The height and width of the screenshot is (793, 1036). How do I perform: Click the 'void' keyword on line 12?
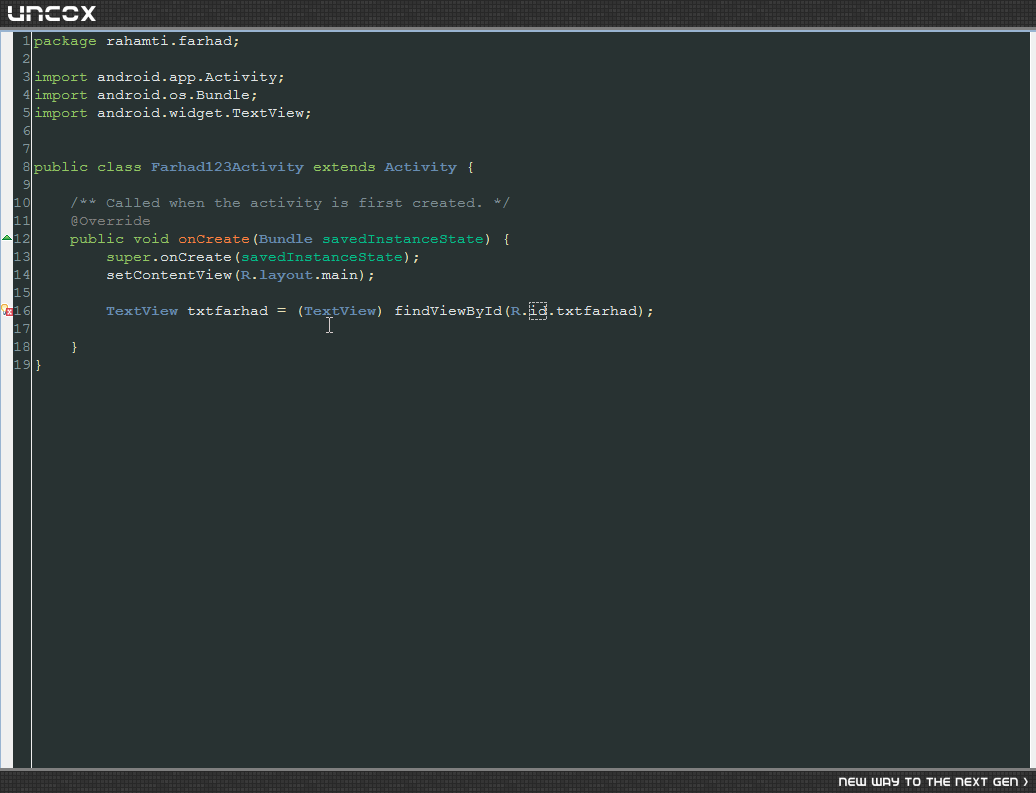pyautogui.click(x=151, y=239)
